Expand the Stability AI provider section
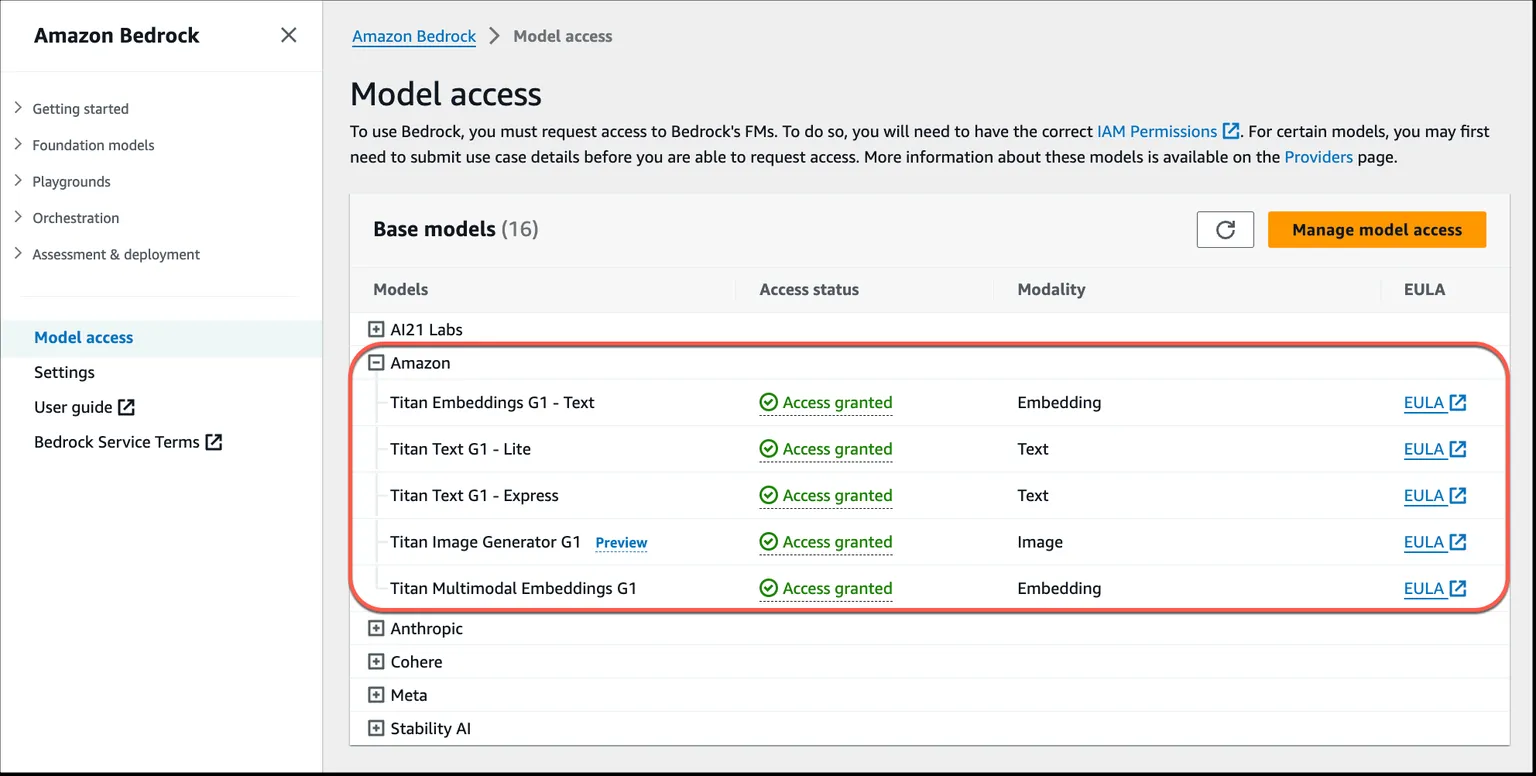1536x776 pixels. tap(375, 728)
